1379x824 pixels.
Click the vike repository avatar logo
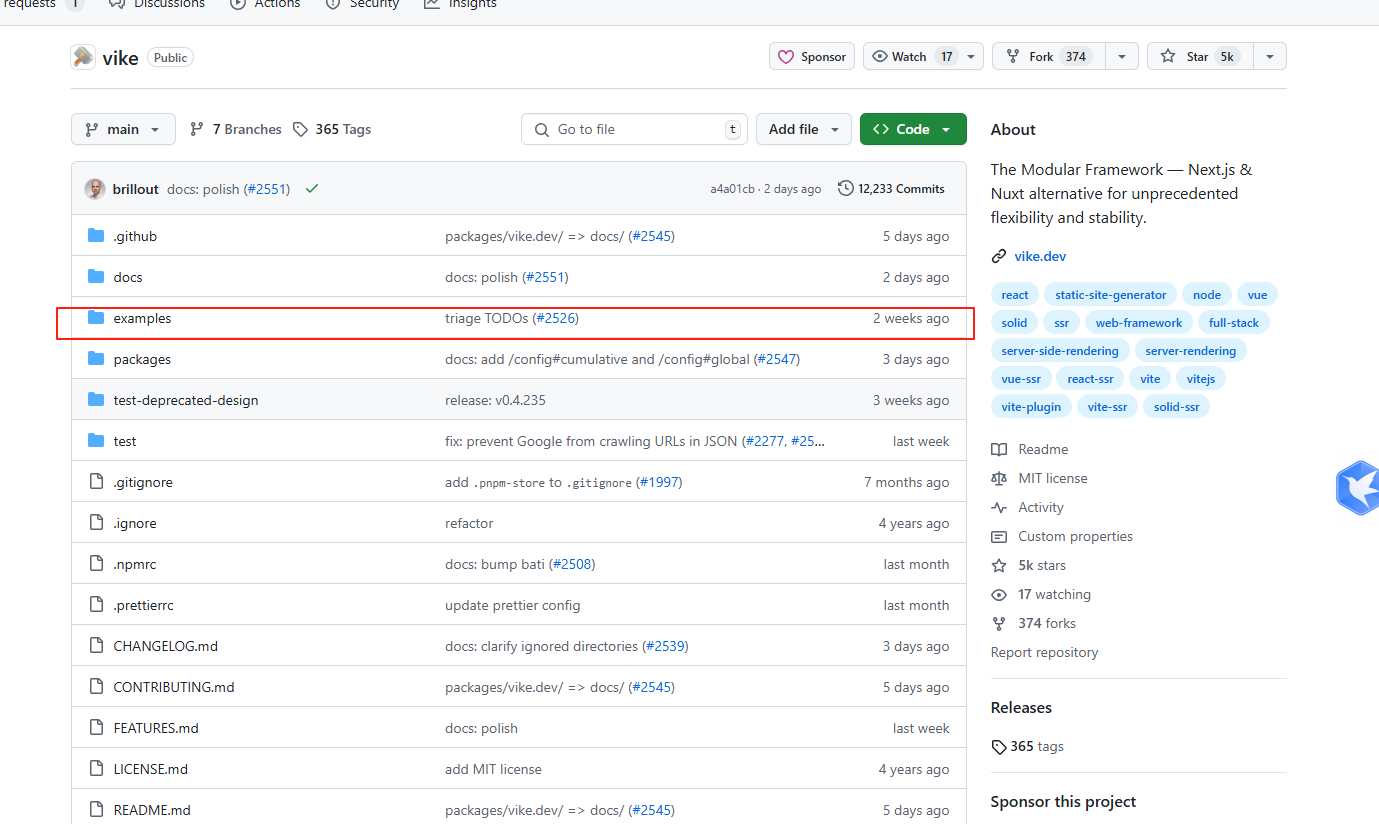tap(83, 57)
